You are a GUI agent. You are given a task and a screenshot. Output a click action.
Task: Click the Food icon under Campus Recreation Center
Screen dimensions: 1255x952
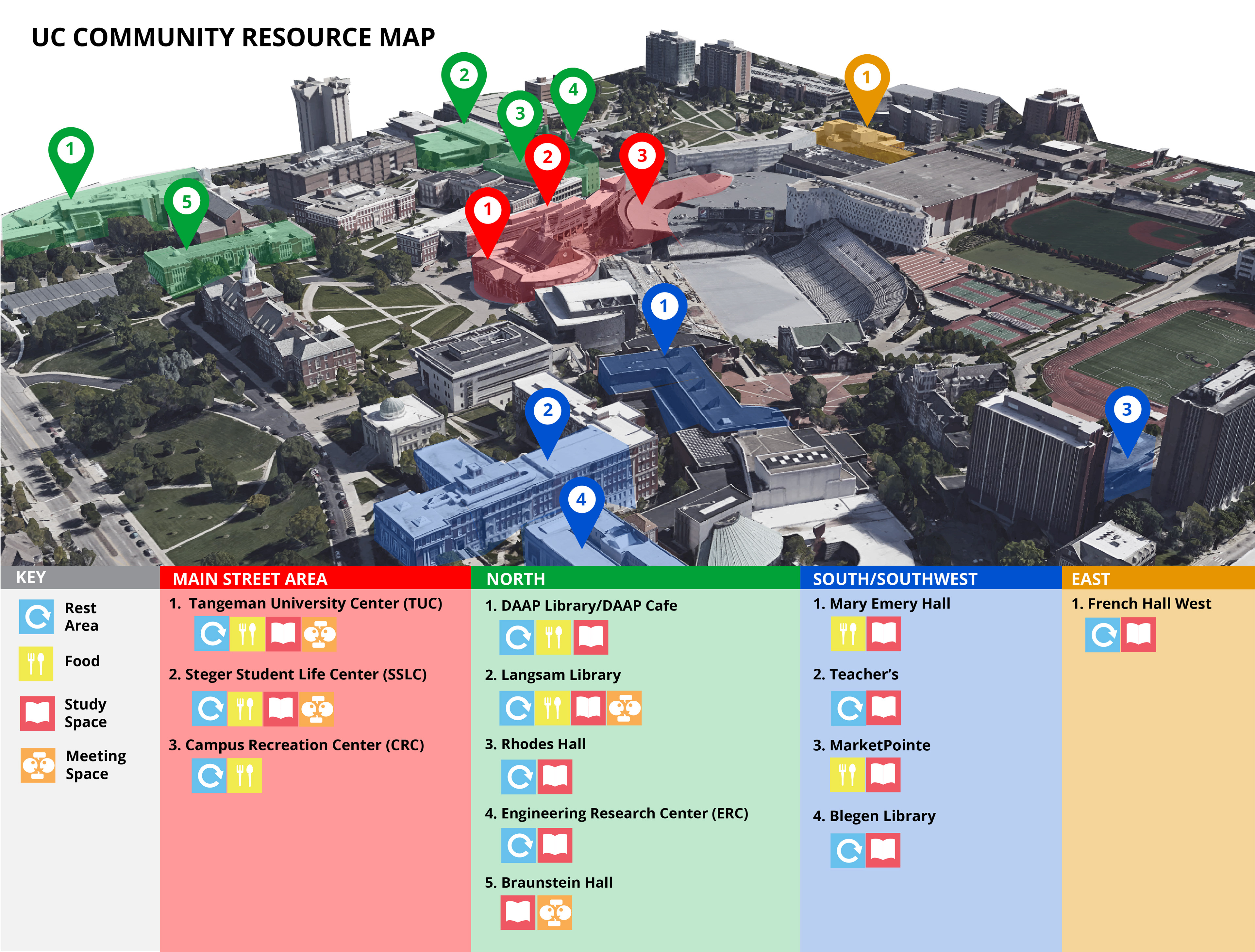click(244, 776)
